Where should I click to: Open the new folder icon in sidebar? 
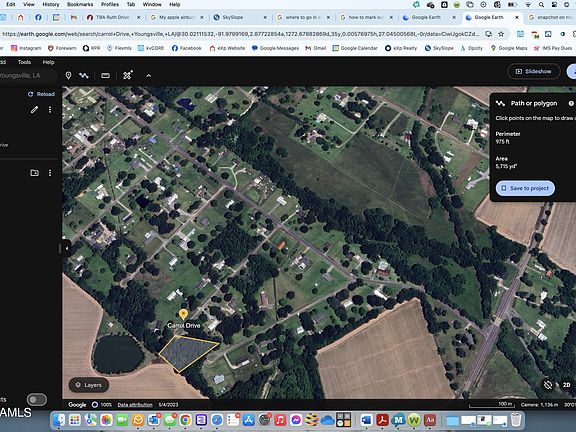pyautogui.click(x=34, y=173)
